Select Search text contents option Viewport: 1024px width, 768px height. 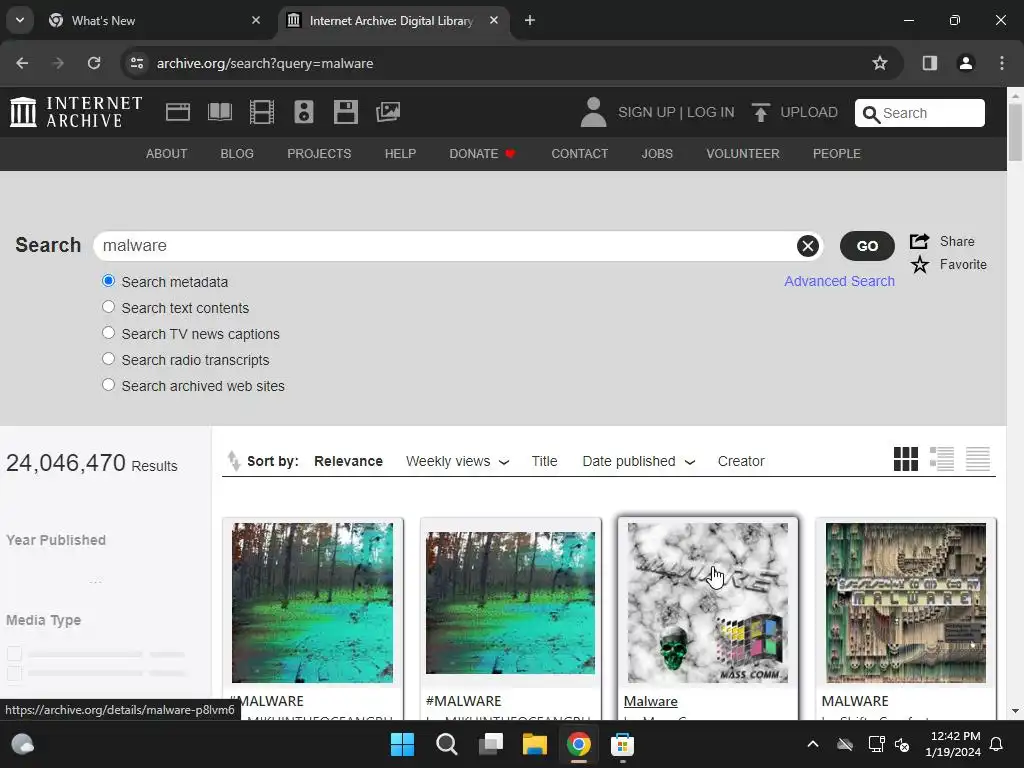coord(108,307)
